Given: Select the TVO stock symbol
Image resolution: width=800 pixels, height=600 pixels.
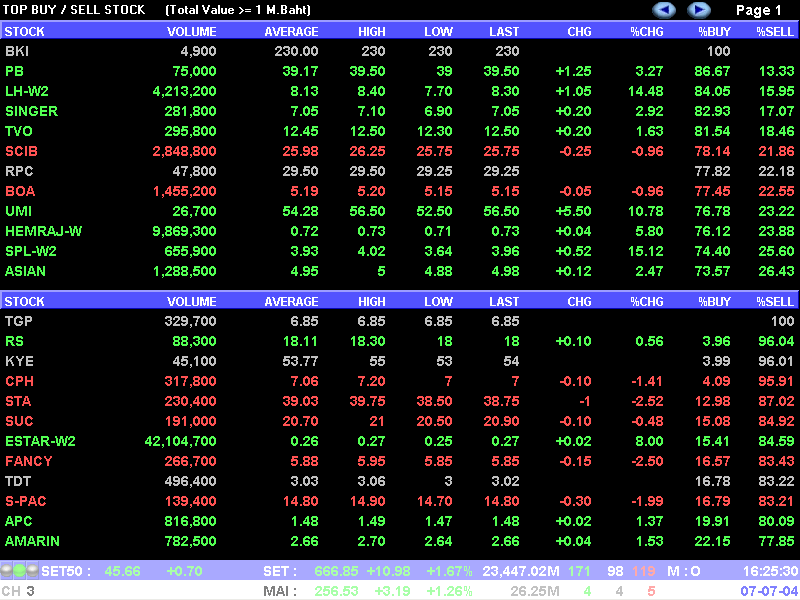Looking at the screenshot, I should tap(18, 131).
